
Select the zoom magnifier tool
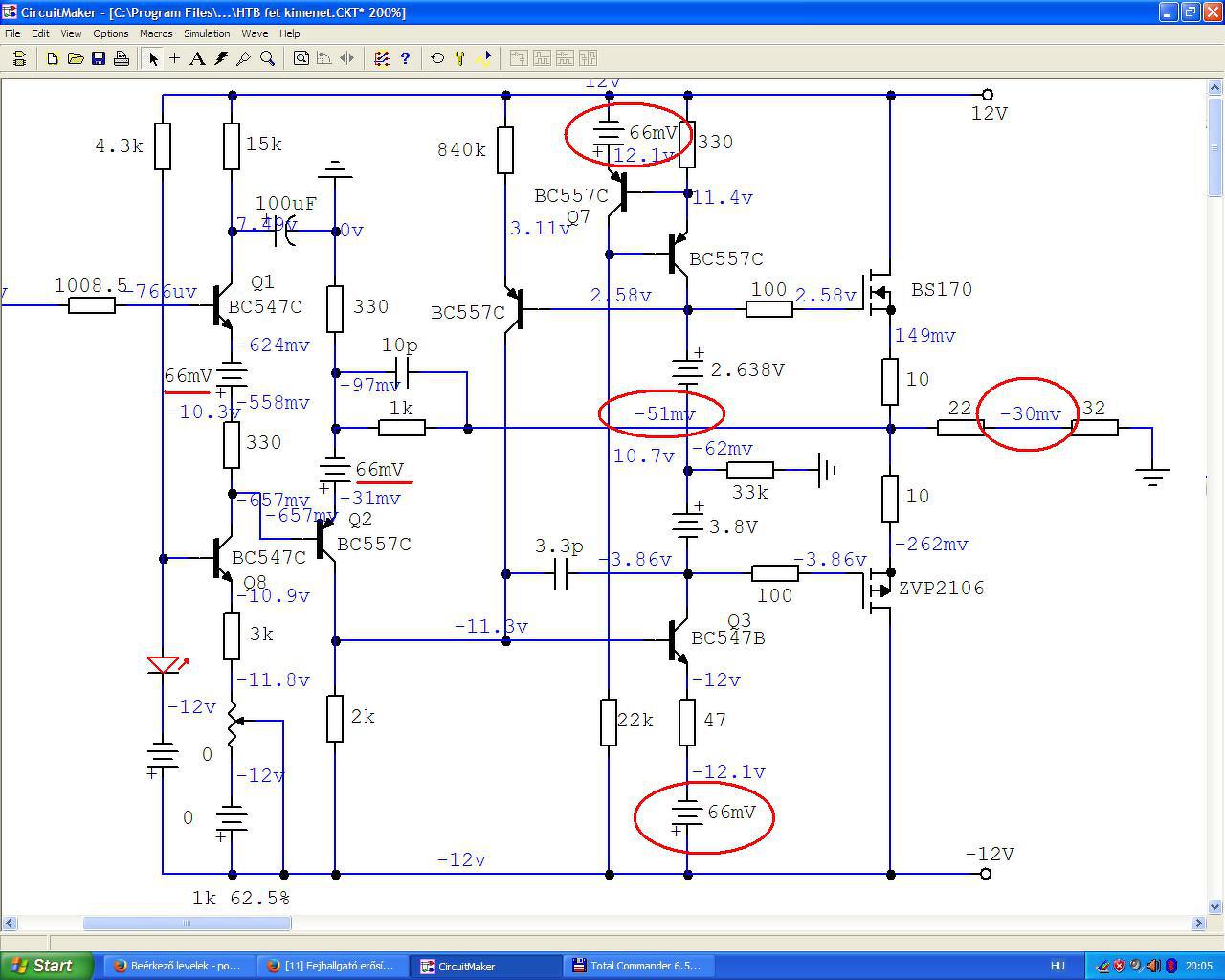click(268, 58)
